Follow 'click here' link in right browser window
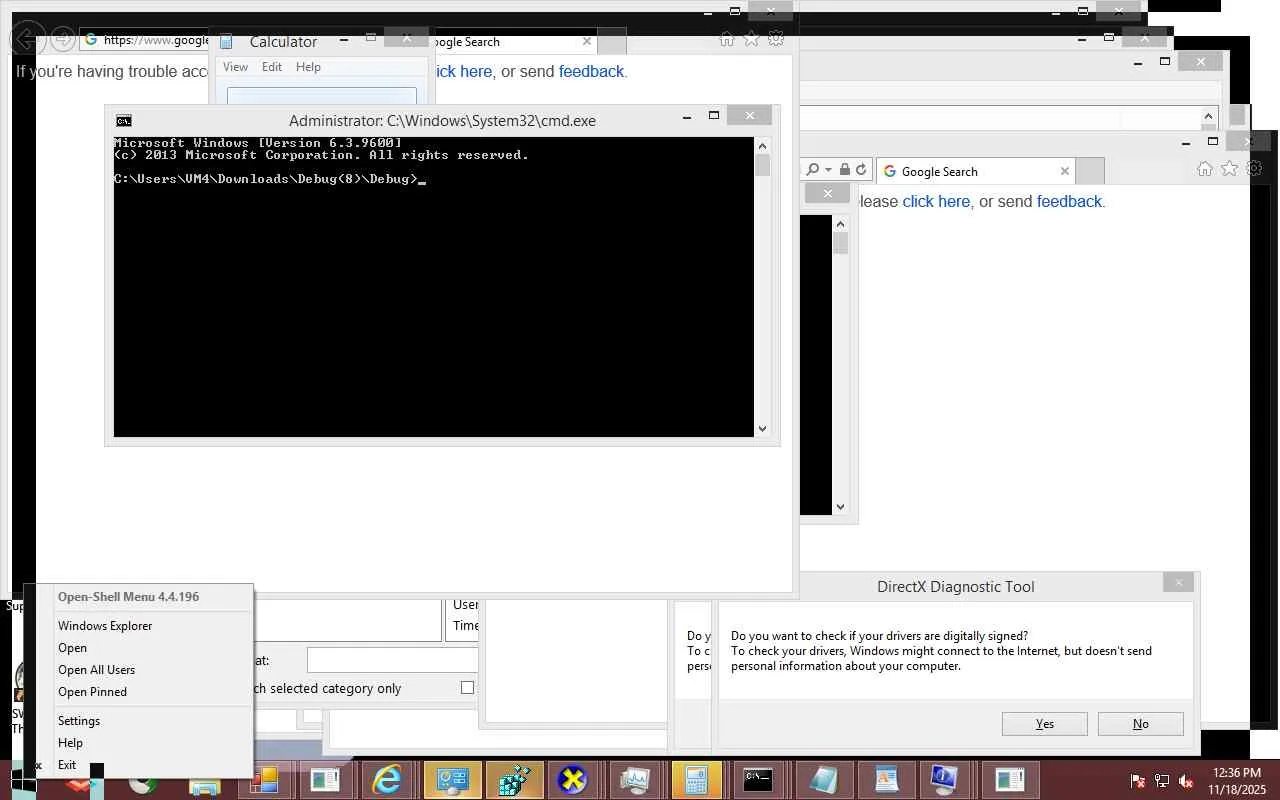 click(936, 201)
